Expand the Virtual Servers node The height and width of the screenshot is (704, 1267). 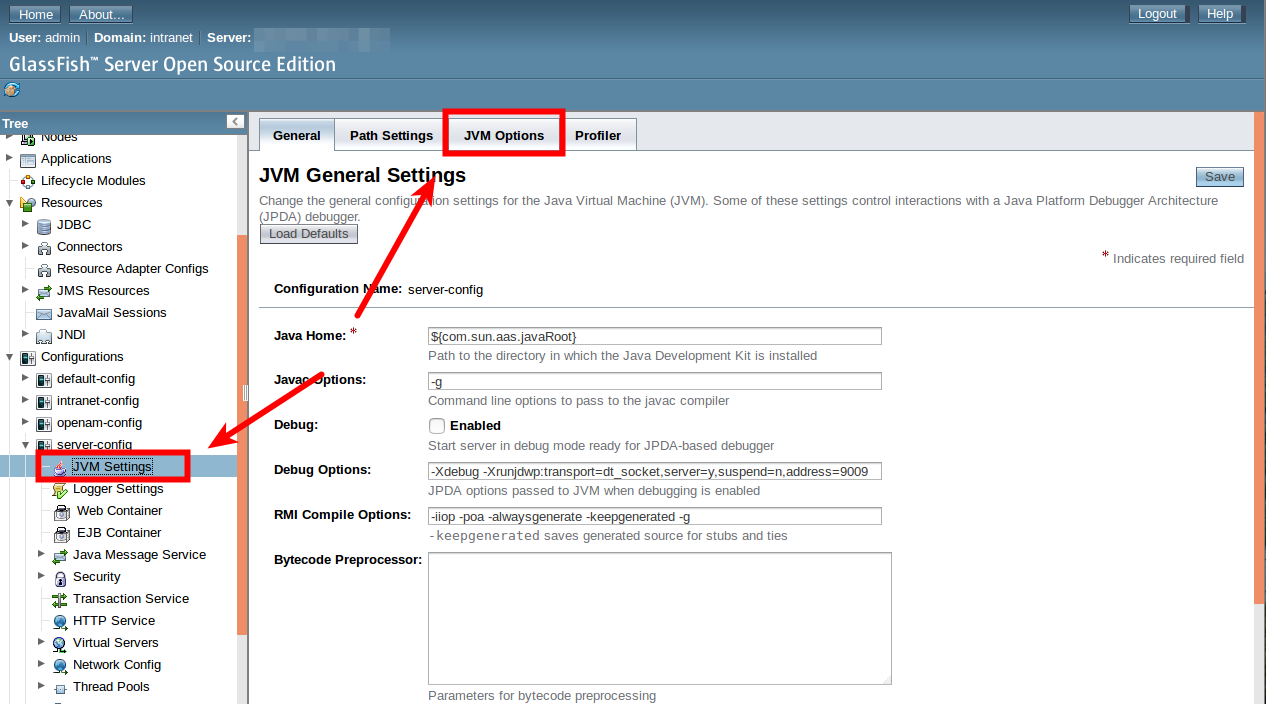[x=41, y=642]
